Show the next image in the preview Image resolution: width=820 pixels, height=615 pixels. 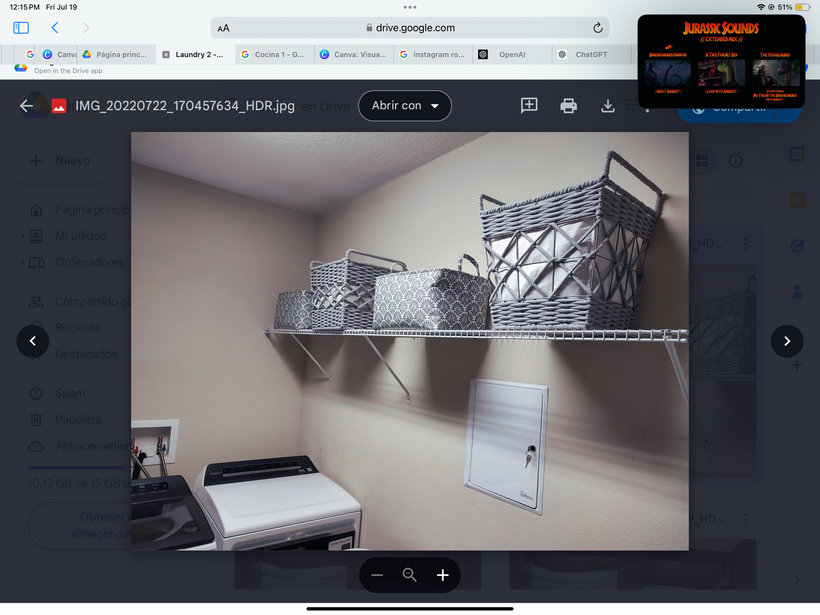(787, 341)
